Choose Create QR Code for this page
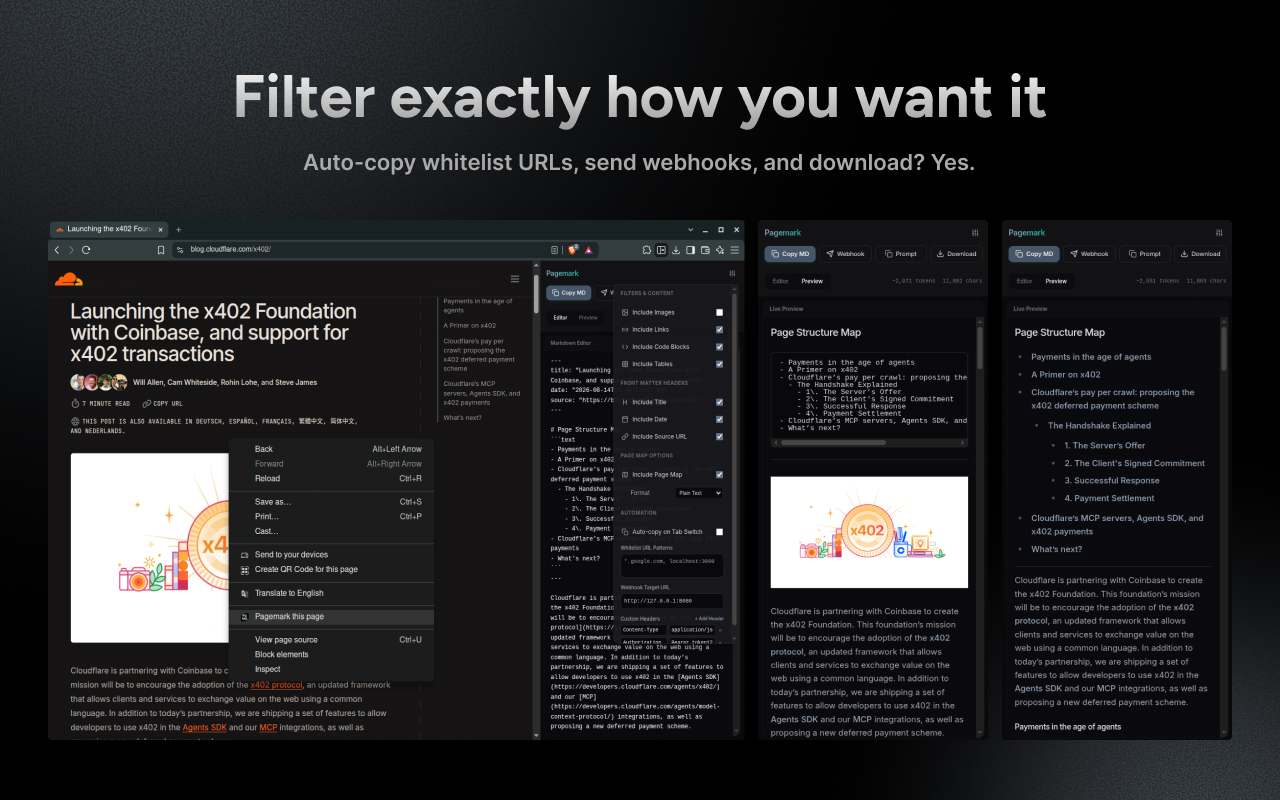The width and height of the screenshot is (1280, 800). click(x=331, y=570)
